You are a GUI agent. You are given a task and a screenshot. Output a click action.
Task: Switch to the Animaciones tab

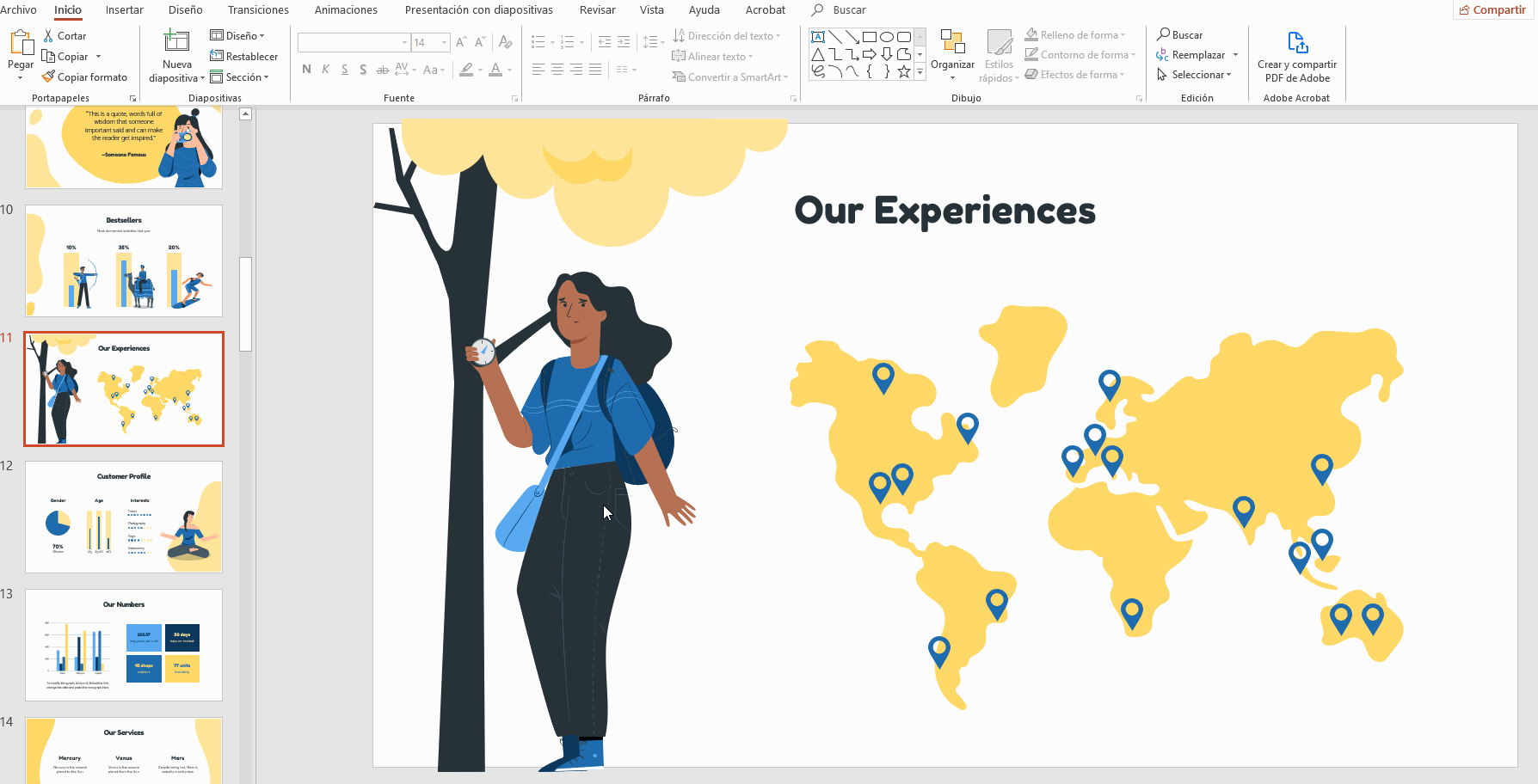346,9
